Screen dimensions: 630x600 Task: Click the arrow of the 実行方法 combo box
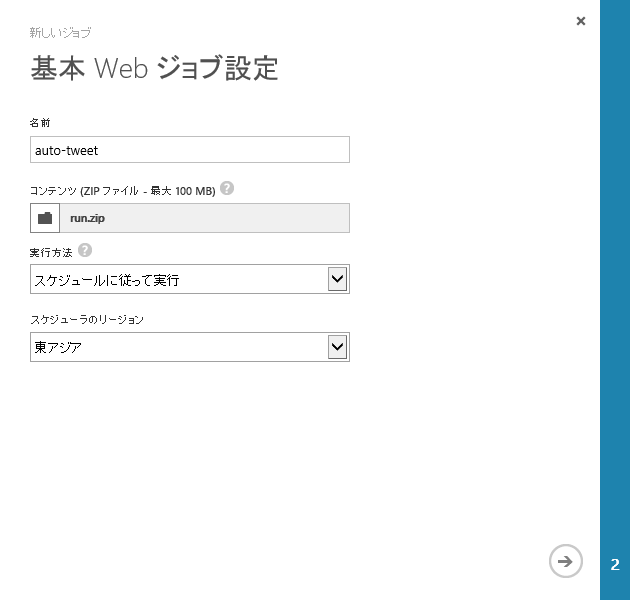coord(338,280)
